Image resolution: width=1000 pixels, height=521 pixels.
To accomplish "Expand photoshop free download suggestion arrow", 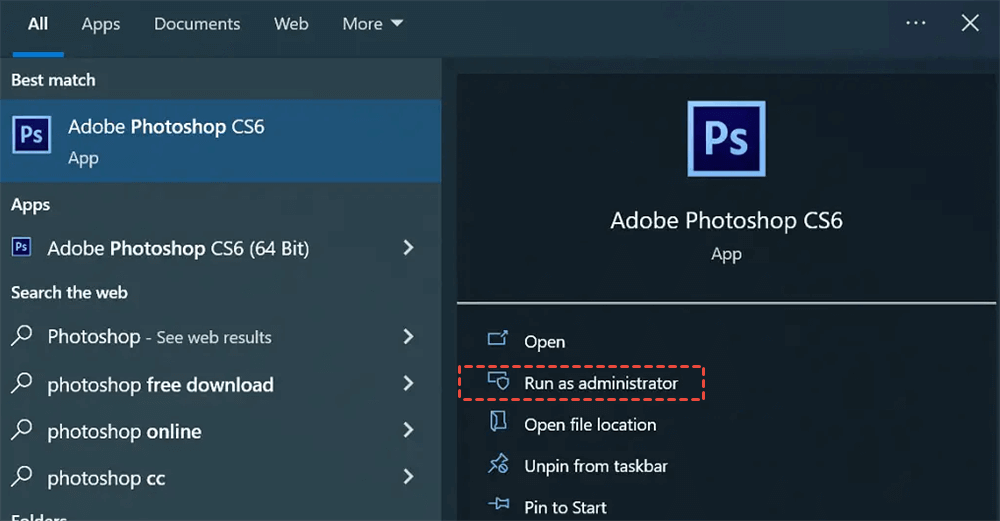I will pyautogui.click(x=408, y=384).
